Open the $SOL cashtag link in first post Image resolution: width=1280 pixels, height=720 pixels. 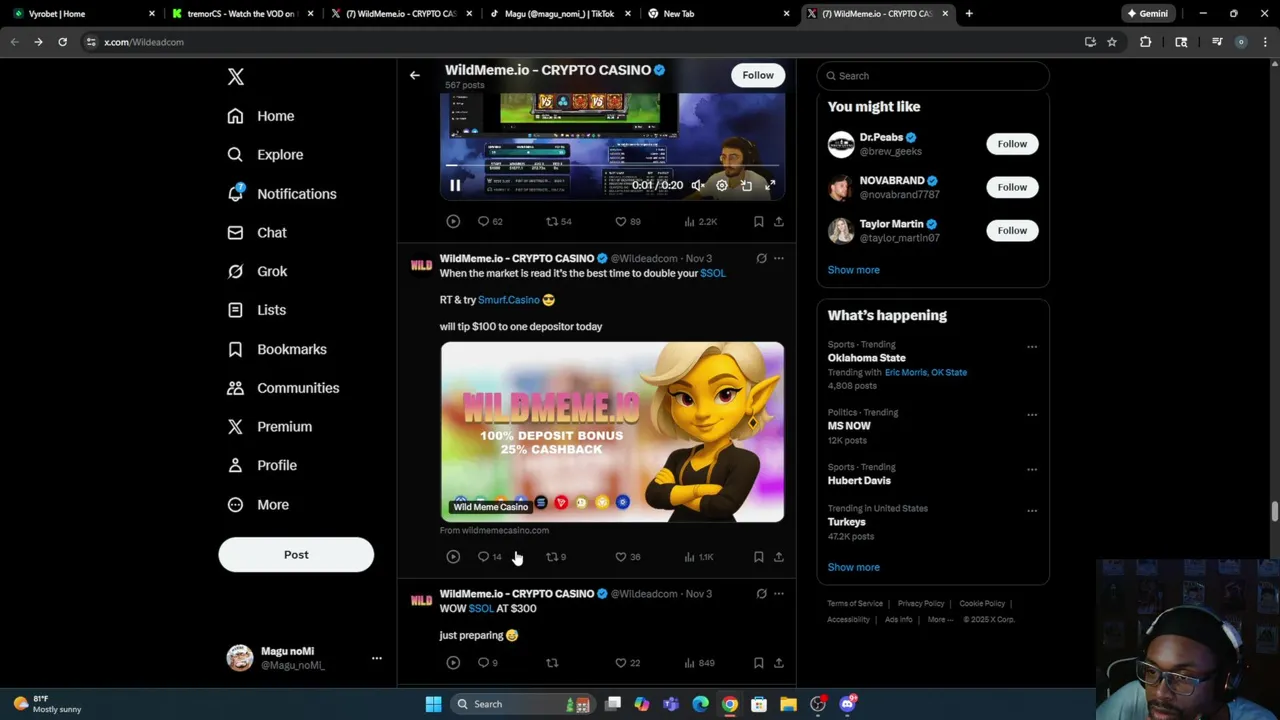point(713,273)
